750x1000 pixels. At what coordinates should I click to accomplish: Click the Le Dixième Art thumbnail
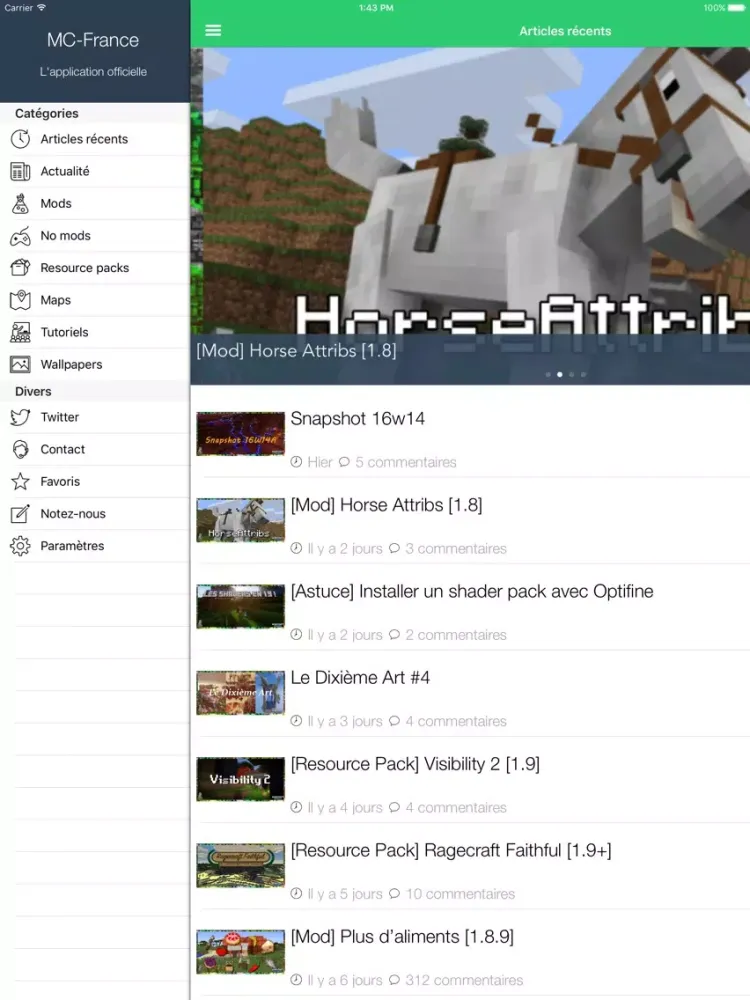coord(240,693)
